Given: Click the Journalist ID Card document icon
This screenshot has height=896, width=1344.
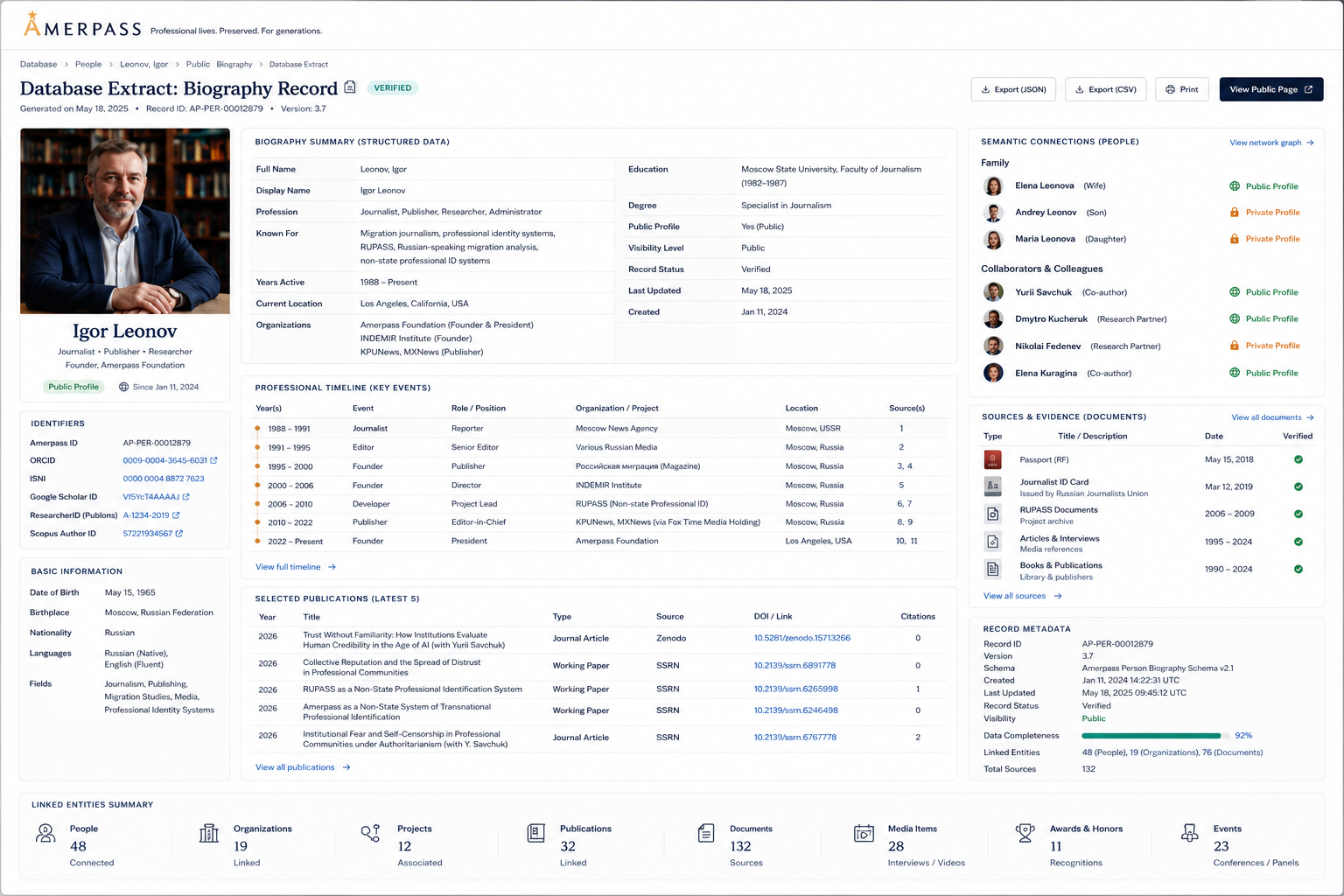Looking at the screenshot, I should 993,486.
